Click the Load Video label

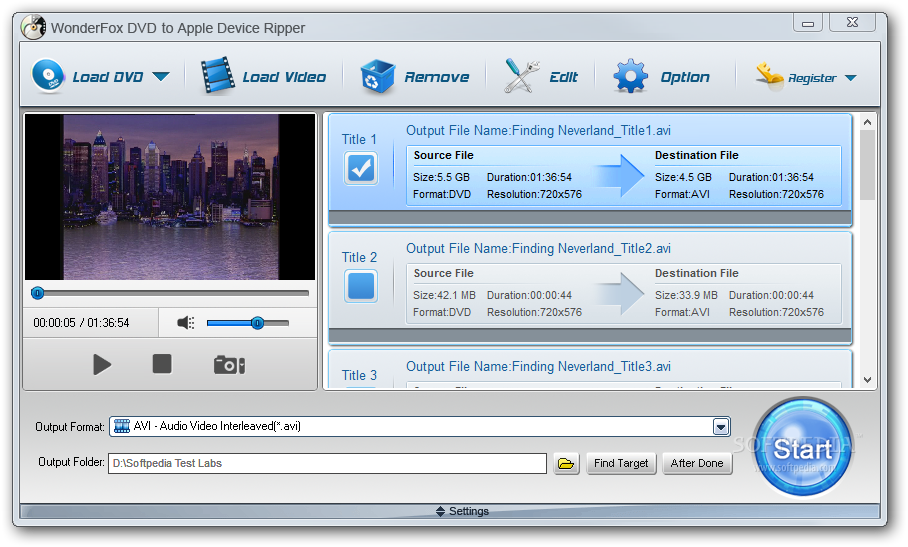[284, 77]
